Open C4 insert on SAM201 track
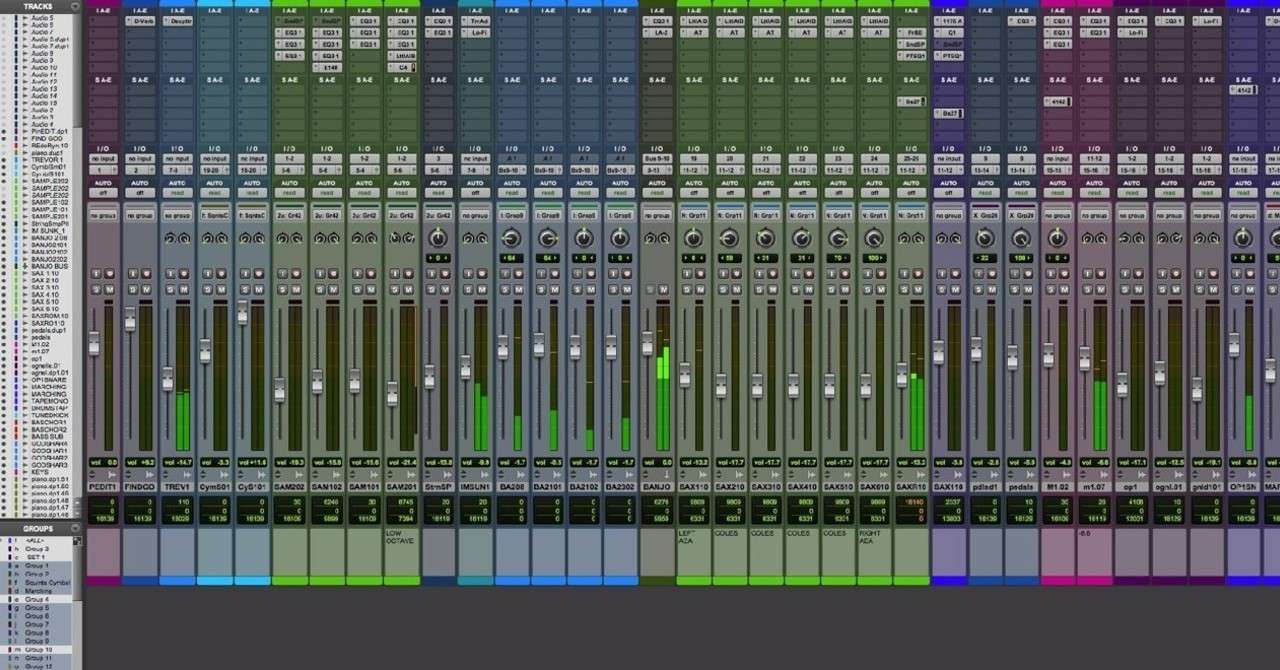 click(x=402, y=67)
